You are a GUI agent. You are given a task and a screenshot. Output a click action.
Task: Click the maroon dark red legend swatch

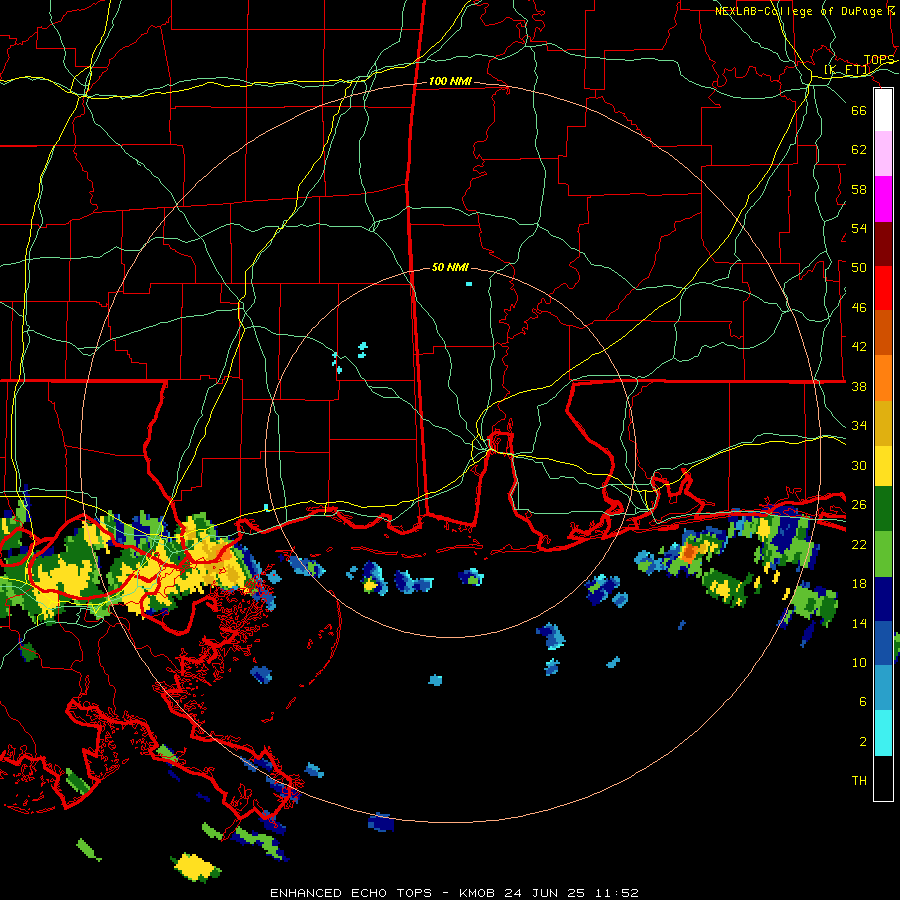[883, 244]
